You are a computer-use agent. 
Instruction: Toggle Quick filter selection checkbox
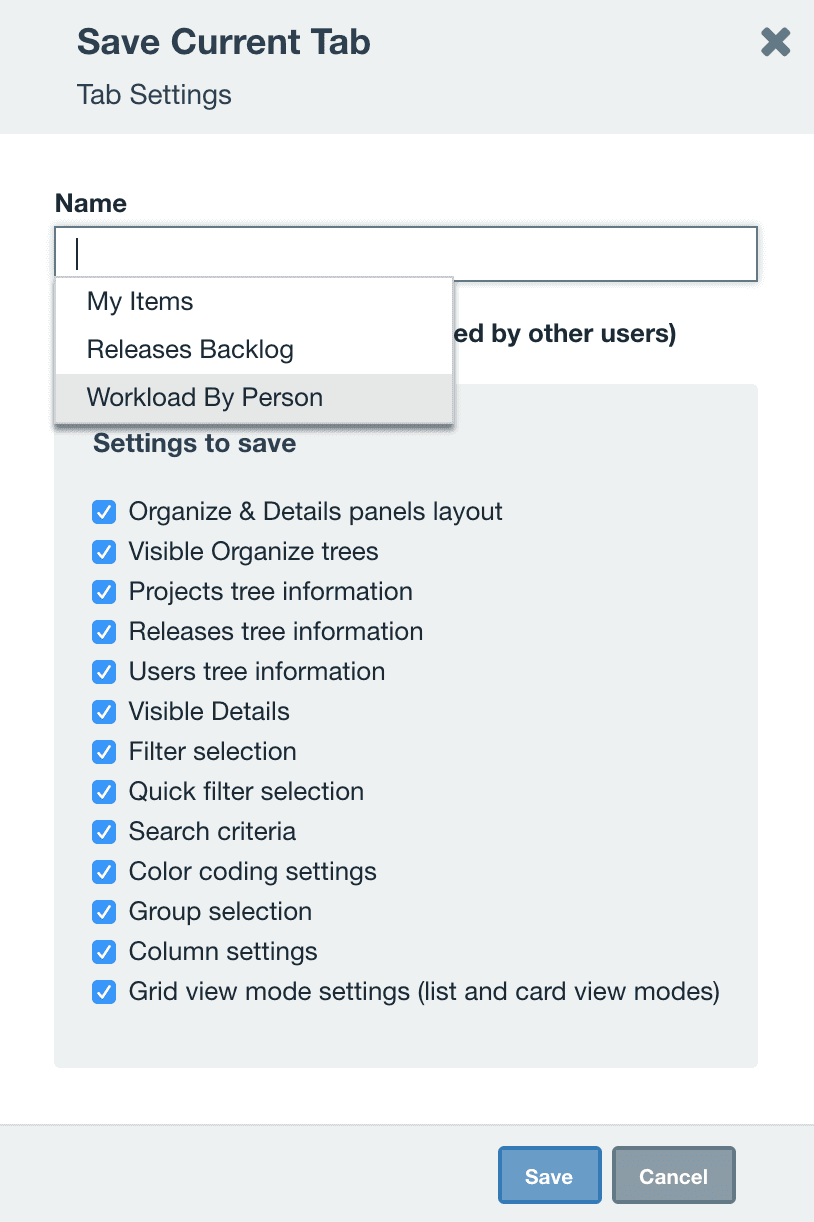104,791
